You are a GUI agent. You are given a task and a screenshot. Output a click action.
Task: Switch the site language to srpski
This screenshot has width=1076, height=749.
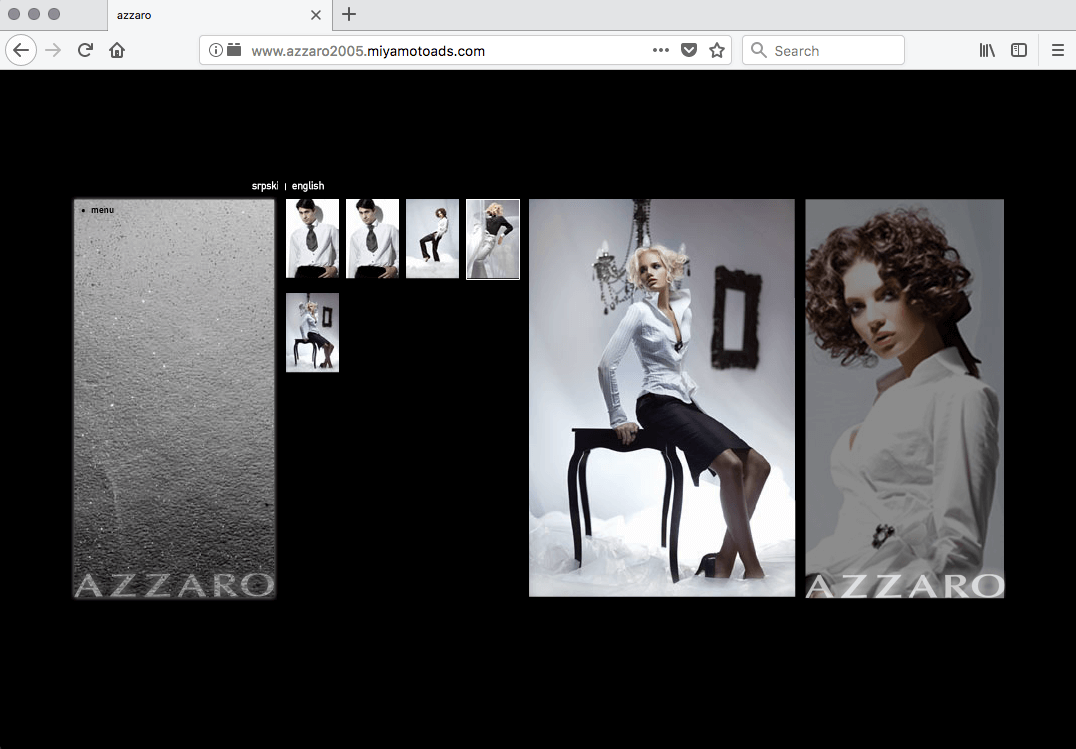coord(265,186)
